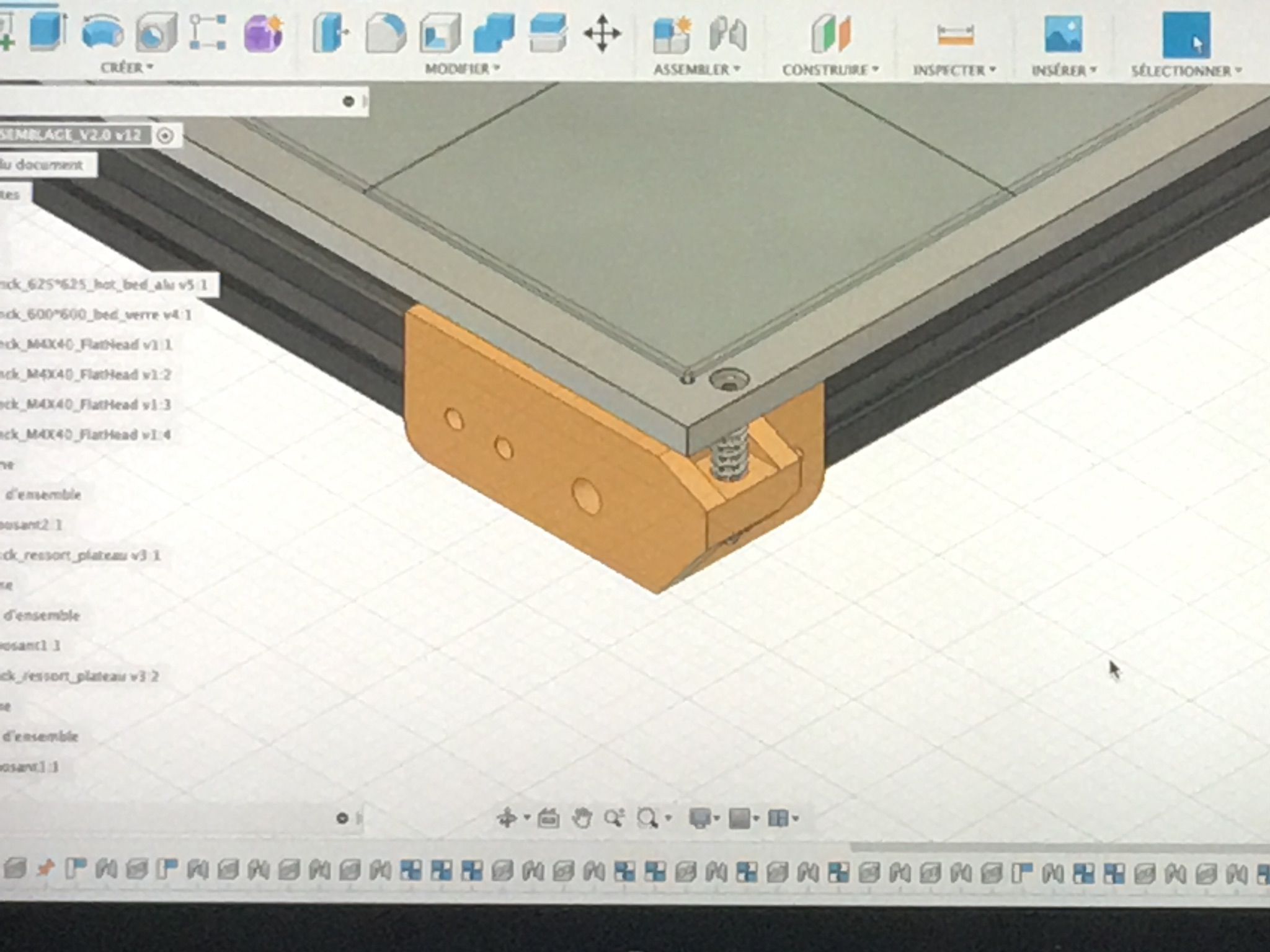Toggle the radio dot beside ASSEMBLAGE_V2.0 v12
This screenshot has height=952, width=1270.
[166, 136]
